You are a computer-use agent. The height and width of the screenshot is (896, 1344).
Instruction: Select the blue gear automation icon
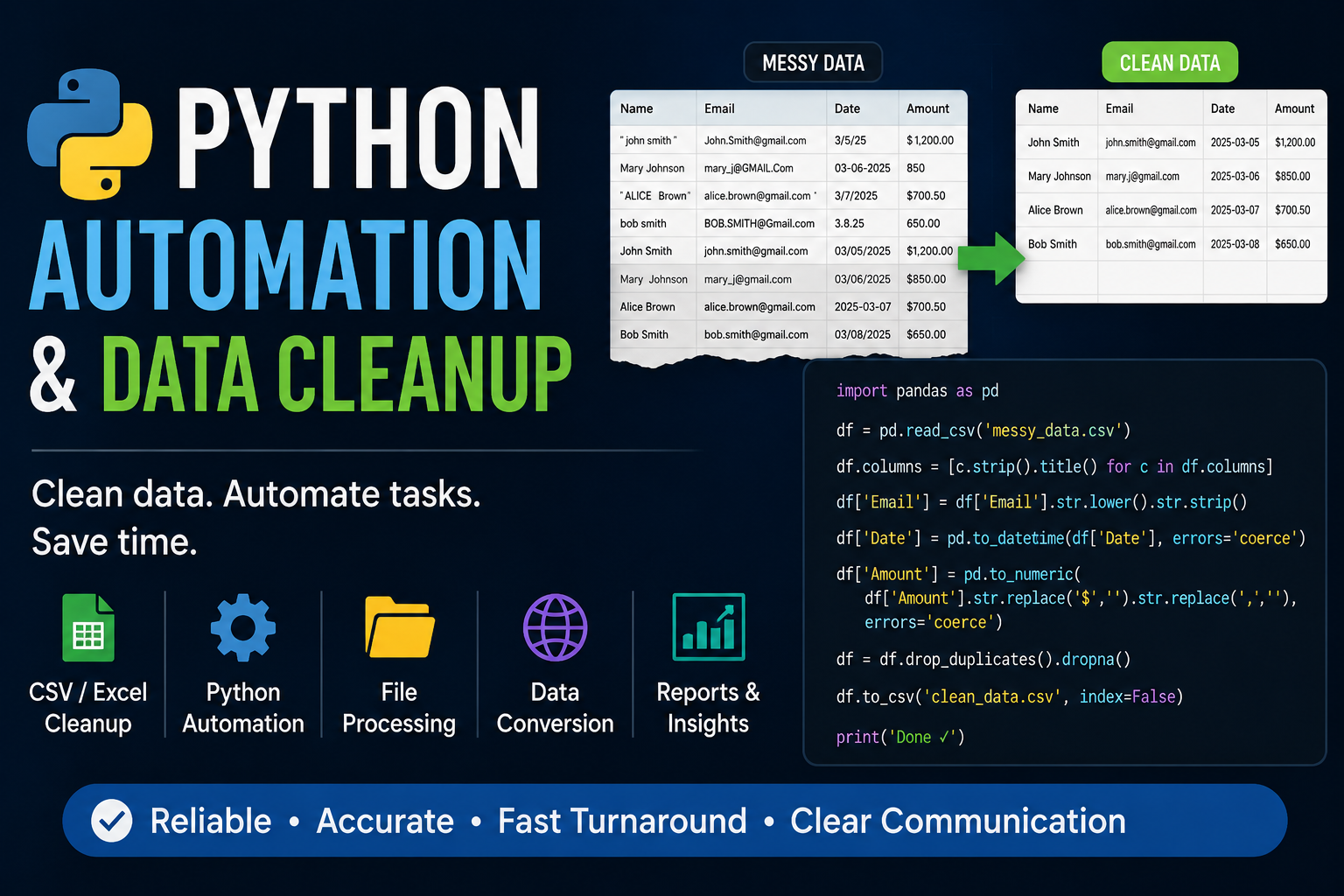point(243,627)
